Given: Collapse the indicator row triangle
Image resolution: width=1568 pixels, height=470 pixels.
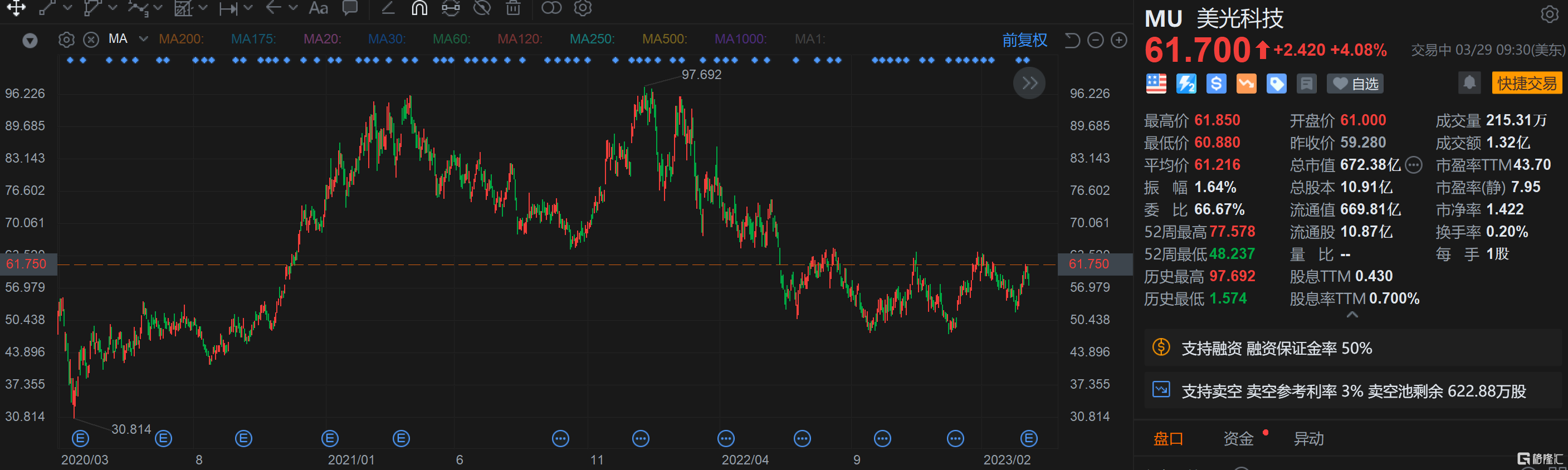Looking at the screenshot, I should point(30,41).
